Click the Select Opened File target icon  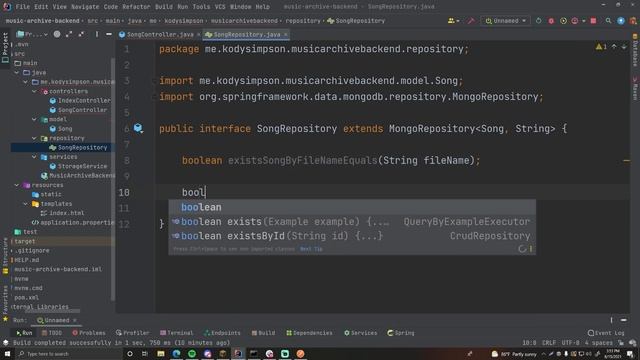57,35
